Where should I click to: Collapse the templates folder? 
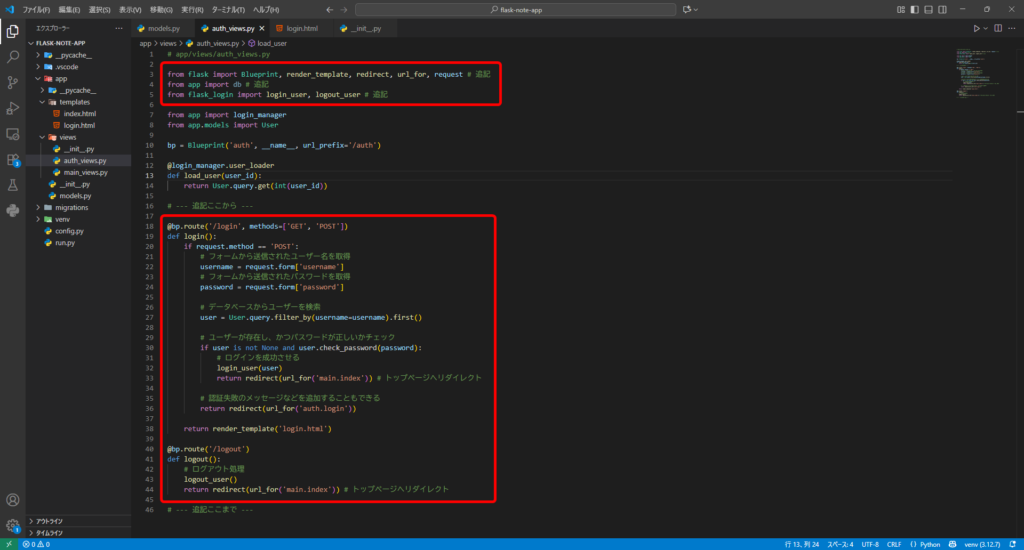pyautogui.click(x=74, y=102)
